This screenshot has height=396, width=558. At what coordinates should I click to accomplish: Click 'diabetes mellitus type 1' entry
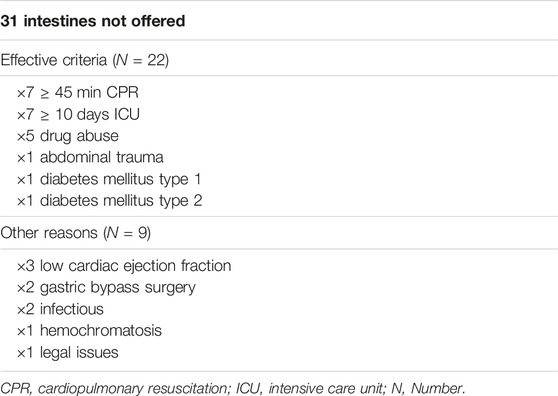[x=121, y=179]
